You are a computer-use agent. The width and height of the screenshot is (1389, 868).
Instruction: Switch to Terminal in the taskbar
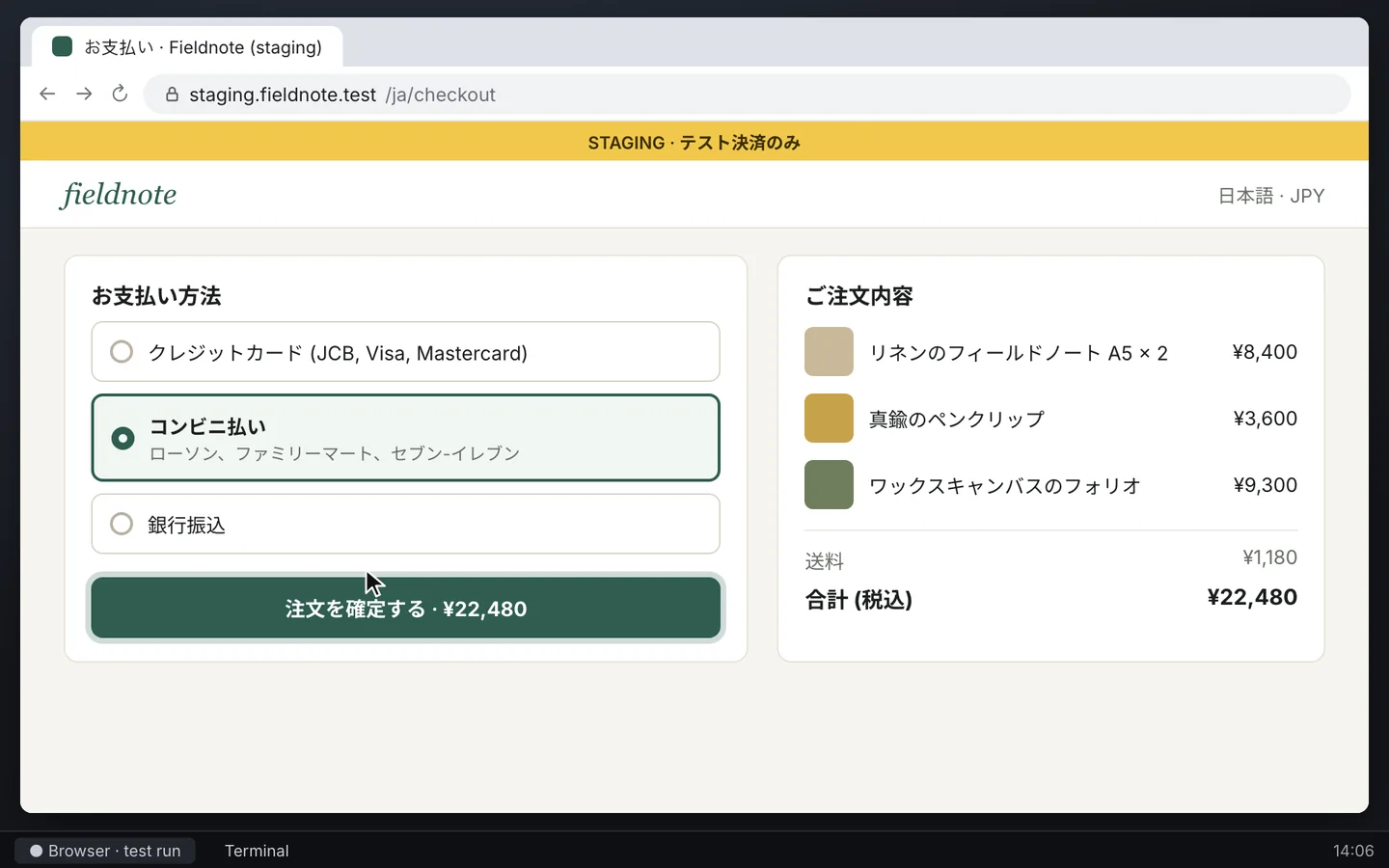pyautogui.click(x=257, y=851)
